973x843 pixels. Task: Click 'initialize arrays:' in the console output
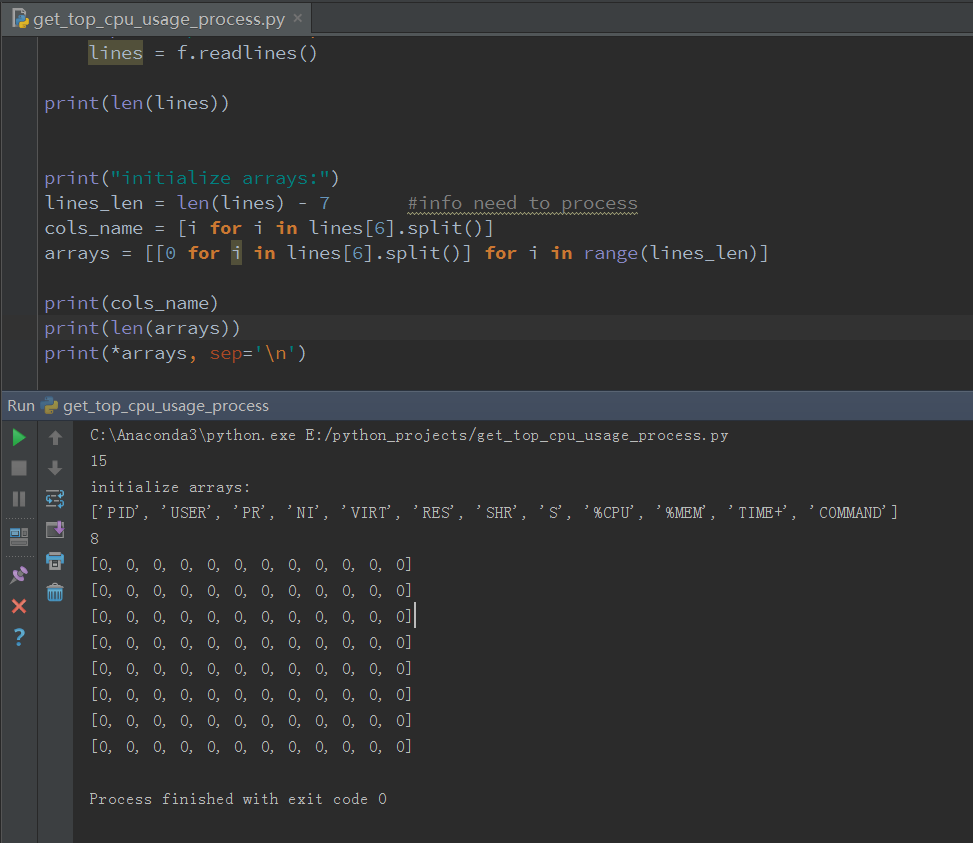click(x=170, y=487)
